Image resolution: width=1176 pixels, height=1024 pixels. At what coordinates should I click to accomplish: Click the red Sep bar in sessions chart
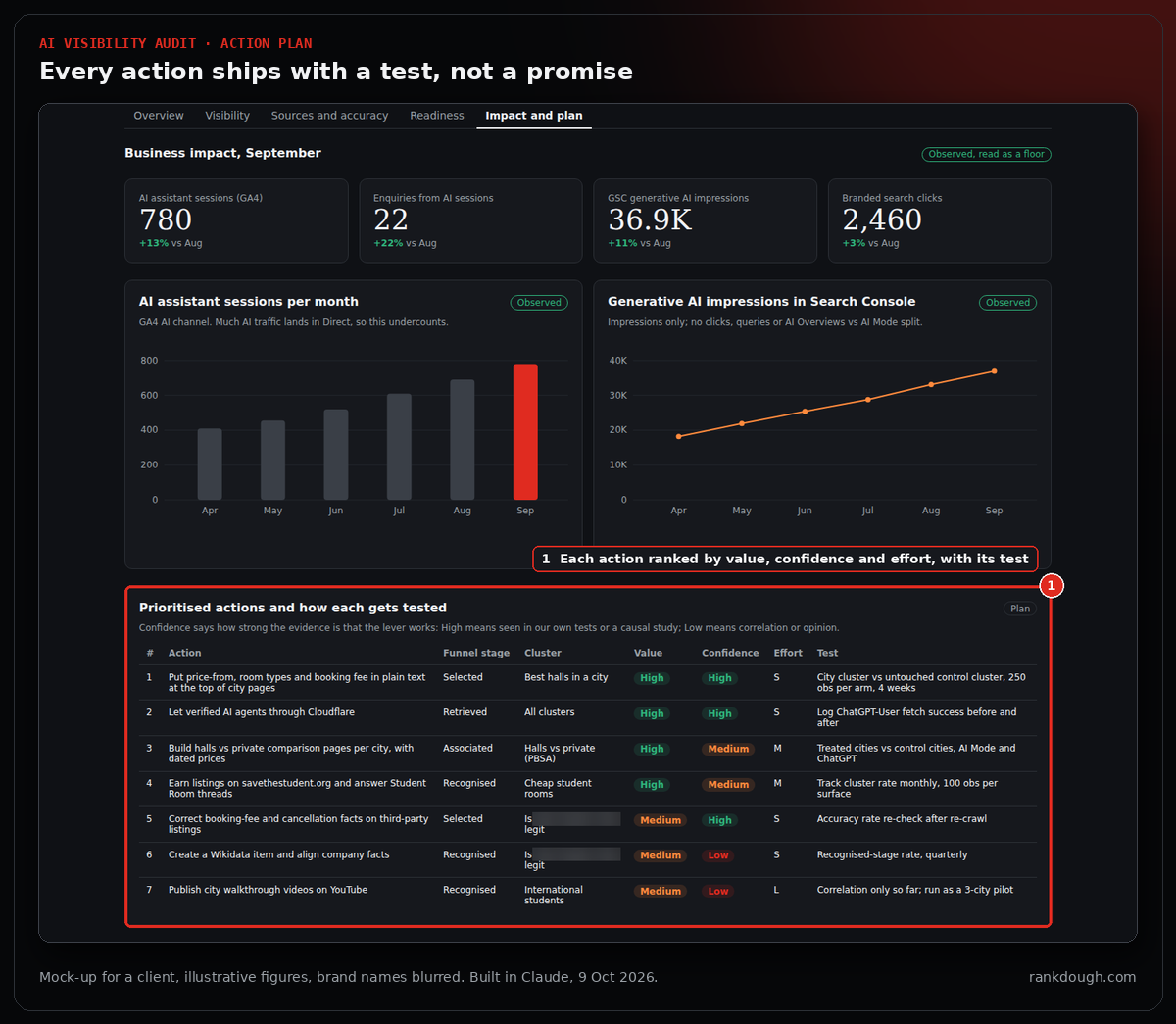tap(525, 432)
